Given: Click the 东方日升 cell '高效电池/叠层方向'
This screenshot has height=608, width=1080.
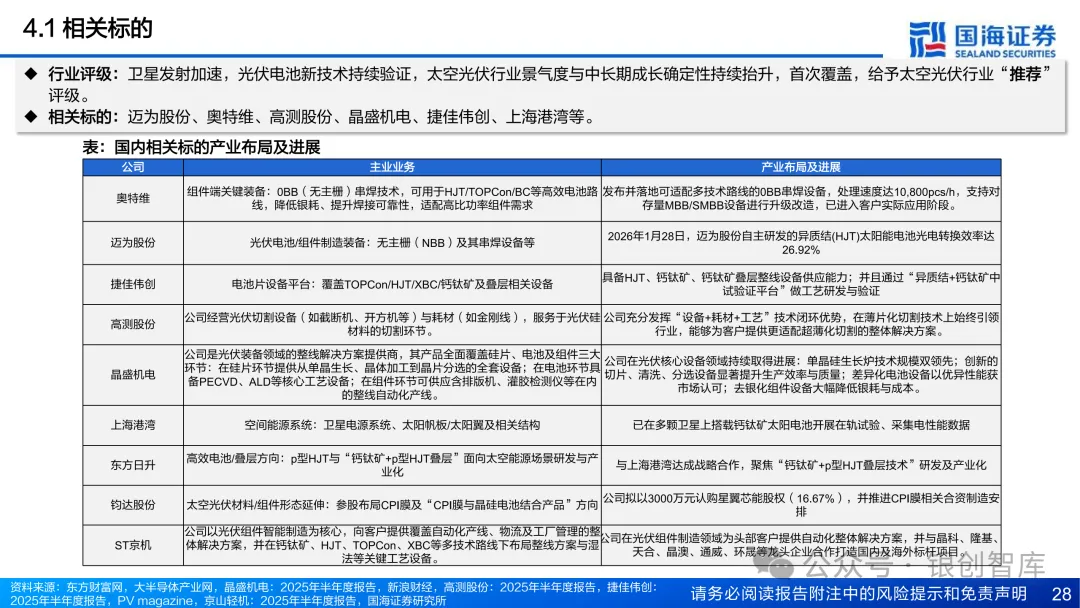Looking at the screenshot, I should click(392, 465).
